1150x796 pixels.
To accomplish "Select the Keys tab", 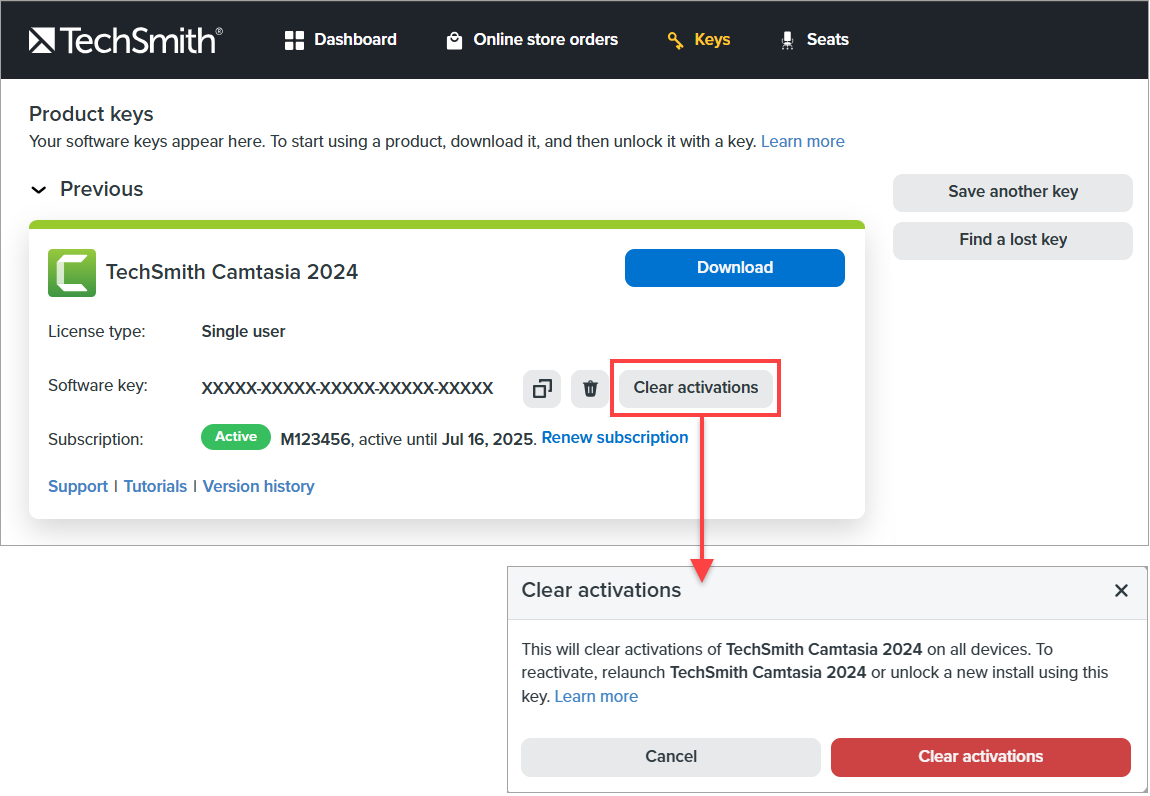I will click(x=699, y=40).
